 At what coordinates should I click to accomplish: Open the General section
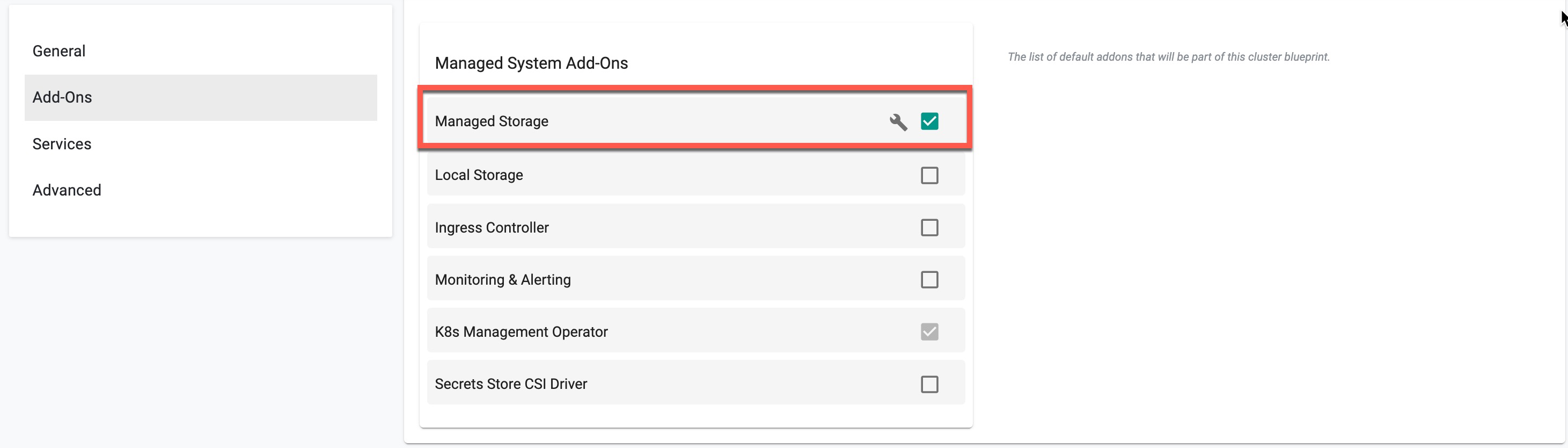click(x=59, y=51)
